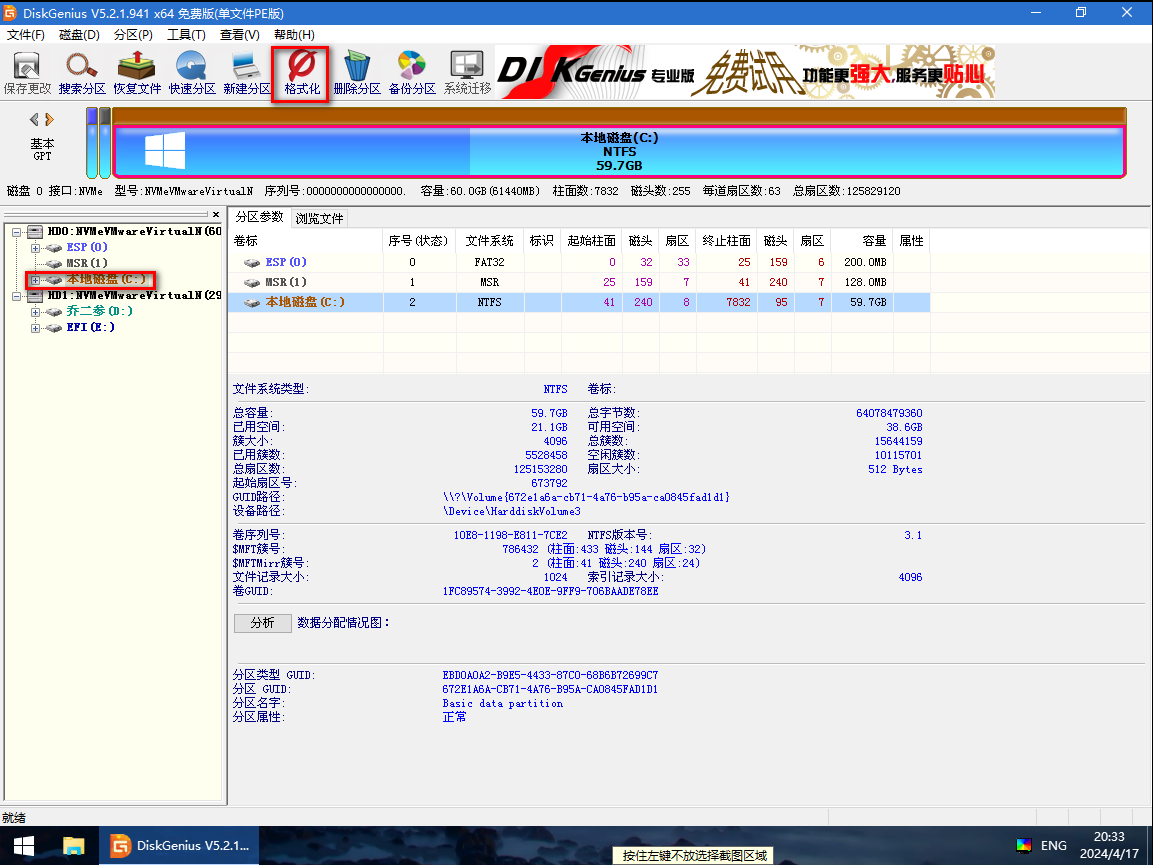
Task: Click the Format (格式化) toolbar icon
Action: 301,74
